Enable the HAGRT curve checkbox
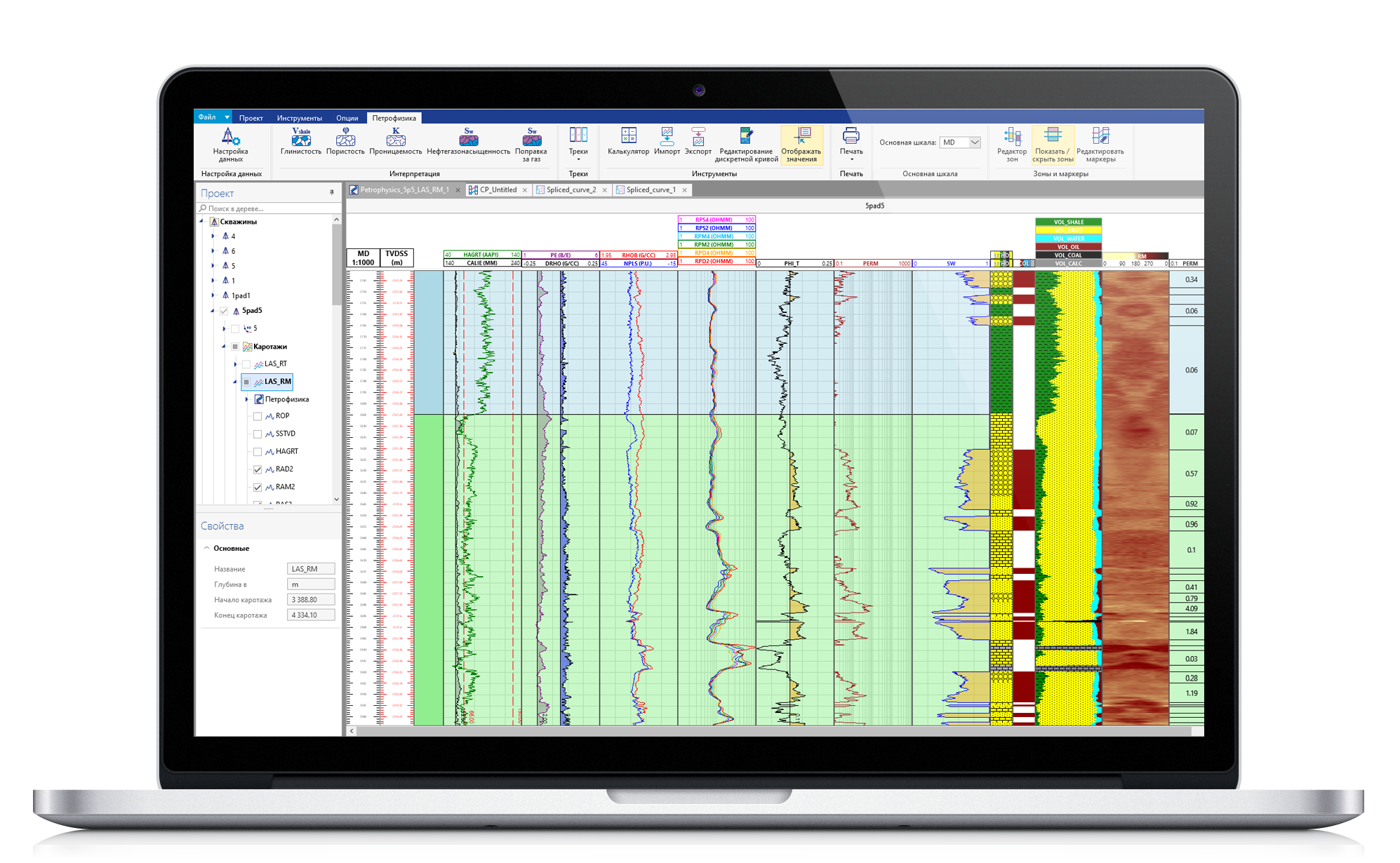The image size is (1400, 863). pyautogui.click(x=258, y=452)
